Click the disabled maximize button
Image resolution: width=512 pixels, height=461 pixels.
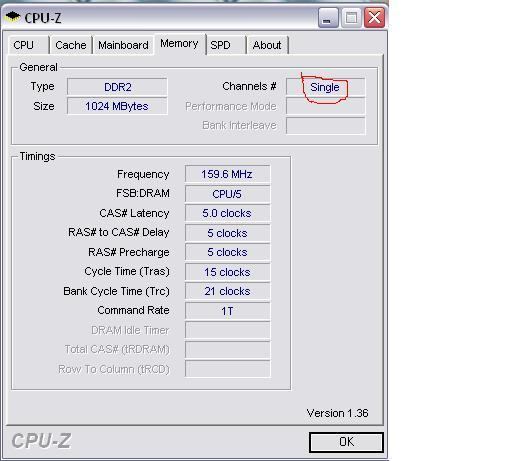click(351, 18)
